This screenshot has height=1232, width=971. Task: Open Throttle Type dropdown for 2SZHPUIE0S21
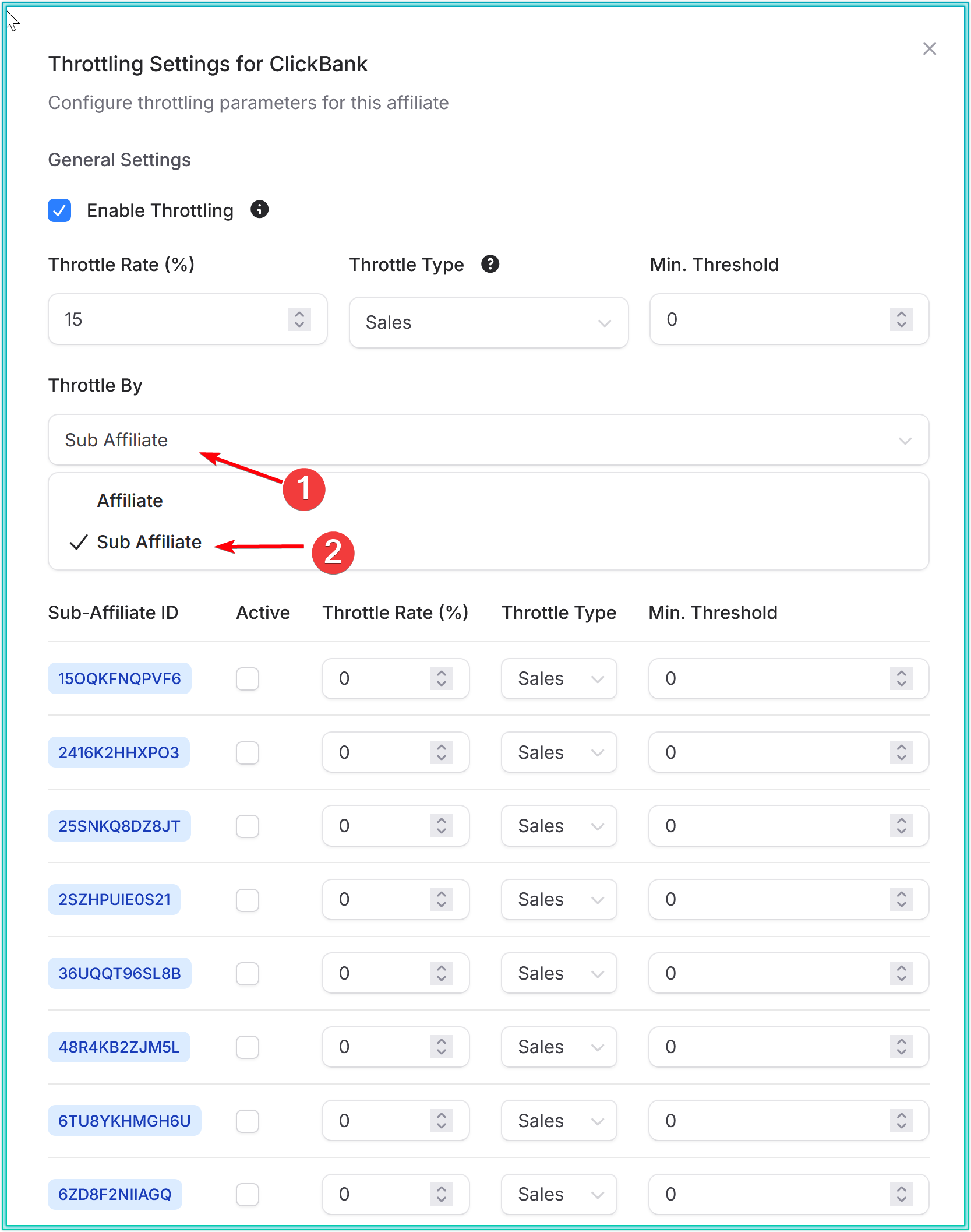559,899
